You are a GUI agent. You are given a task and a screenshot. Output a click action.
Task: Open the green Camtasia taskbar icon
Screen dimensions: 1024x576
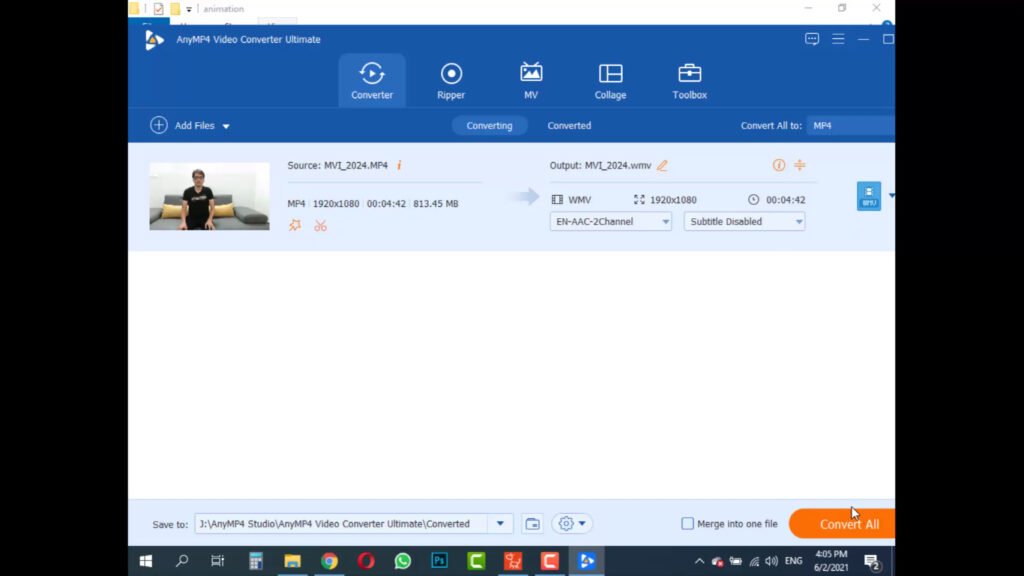[476, 561]
